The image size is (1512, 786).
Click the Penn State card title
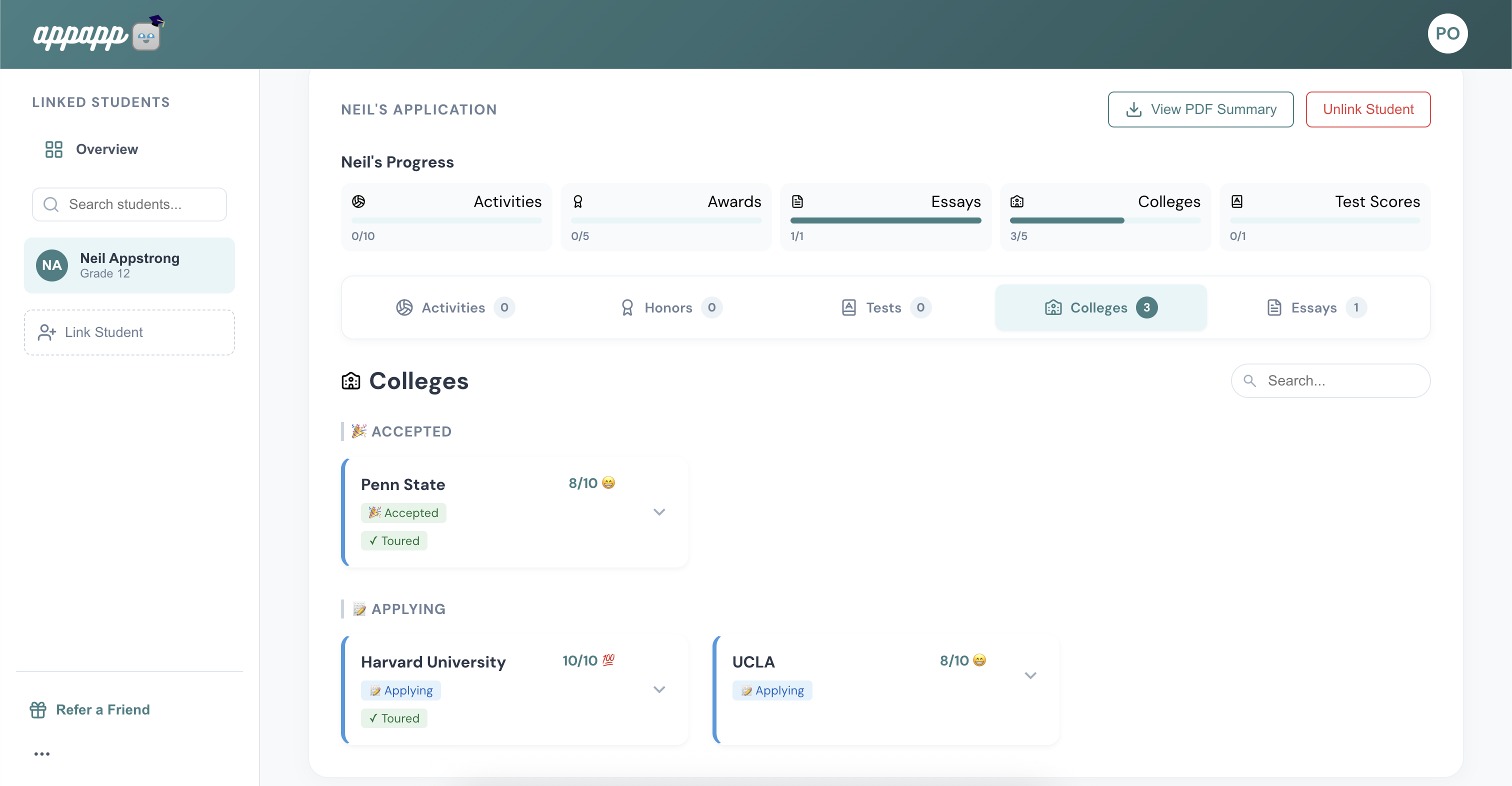(x=402, y=485)
